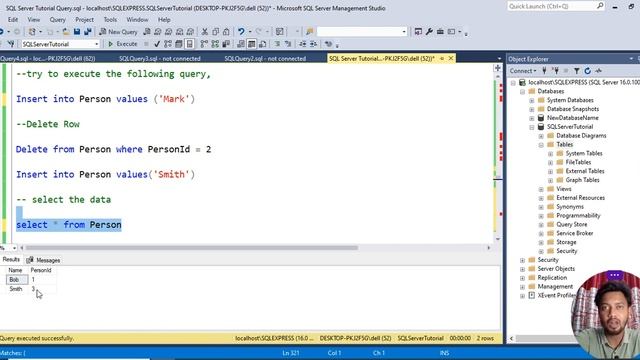Toggle the IntelliSense Enabled icon
Image resolution: width=640 pixels, height=360 pixels.
click(190, 44)
